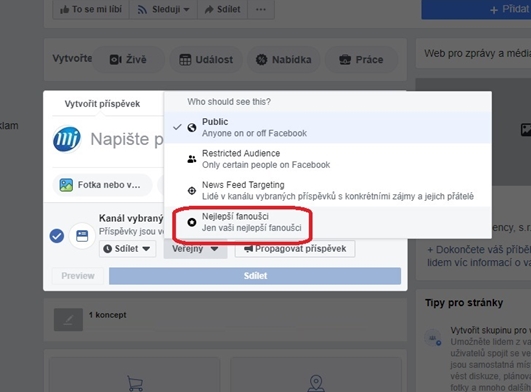Click the top Sdílet share arrow button
Image resolution: width=531 pixels, height=392 pixels.
tap(222, 9)
